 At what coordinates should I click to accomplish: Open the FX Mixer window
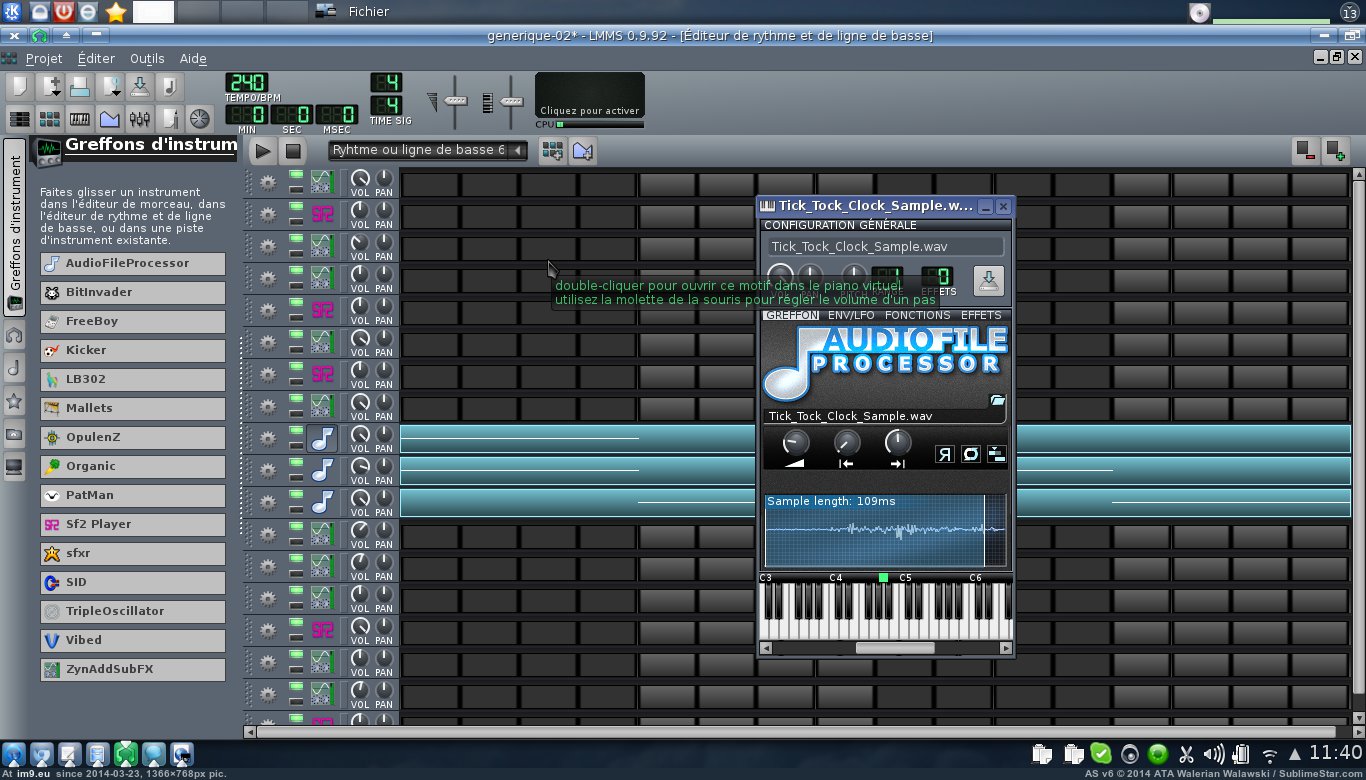tap(140, 119)
